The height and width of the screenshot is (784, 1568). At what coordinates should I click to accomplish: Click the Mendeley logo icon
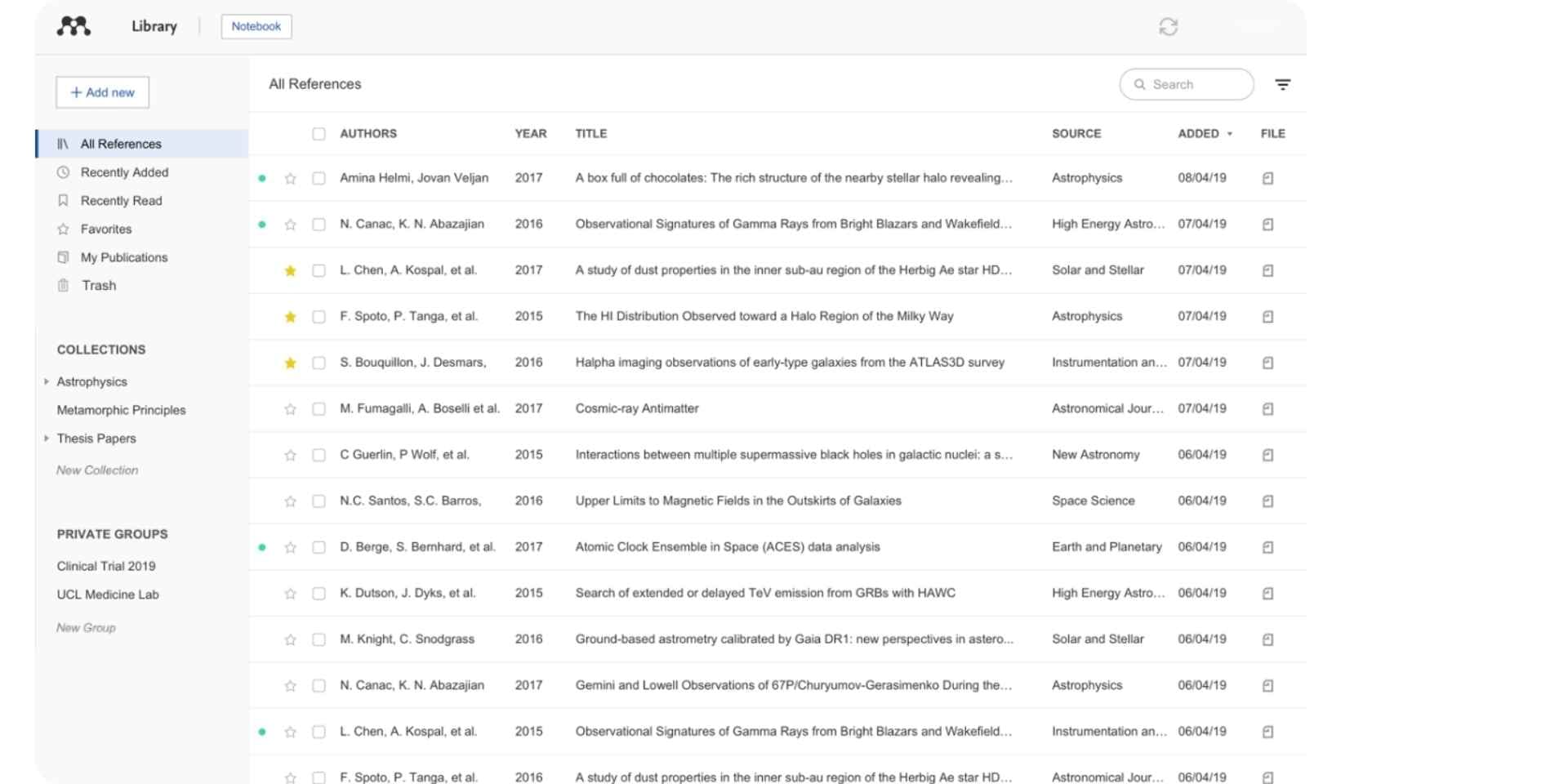[73, 26]
